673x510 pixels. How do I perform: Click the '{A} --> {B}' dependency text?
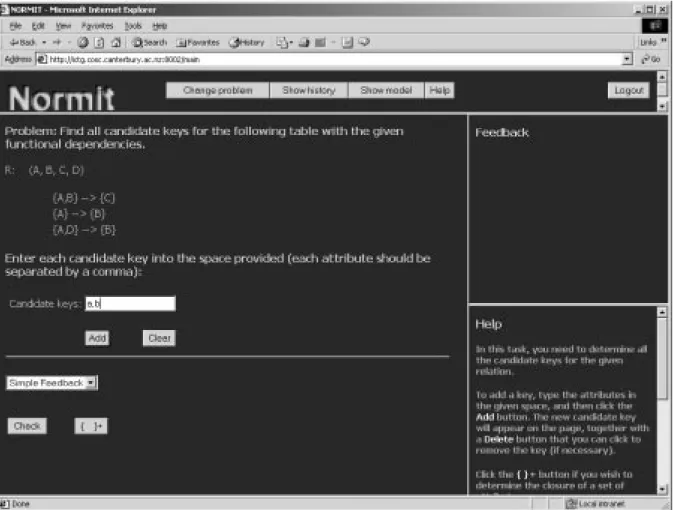click(x=79, y=214)
